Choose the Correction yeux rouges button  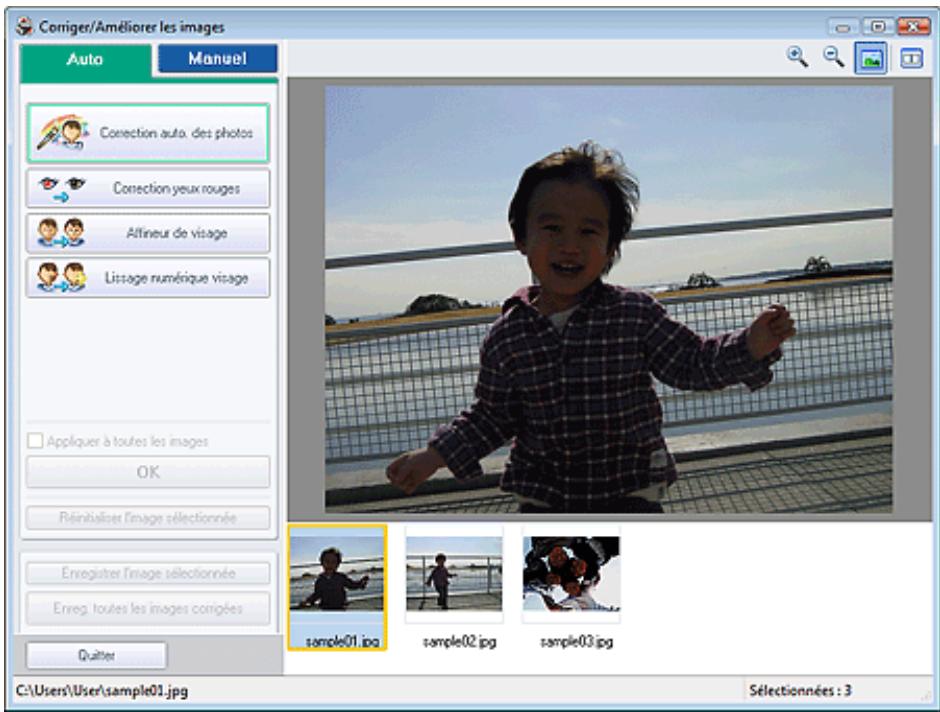148,188
